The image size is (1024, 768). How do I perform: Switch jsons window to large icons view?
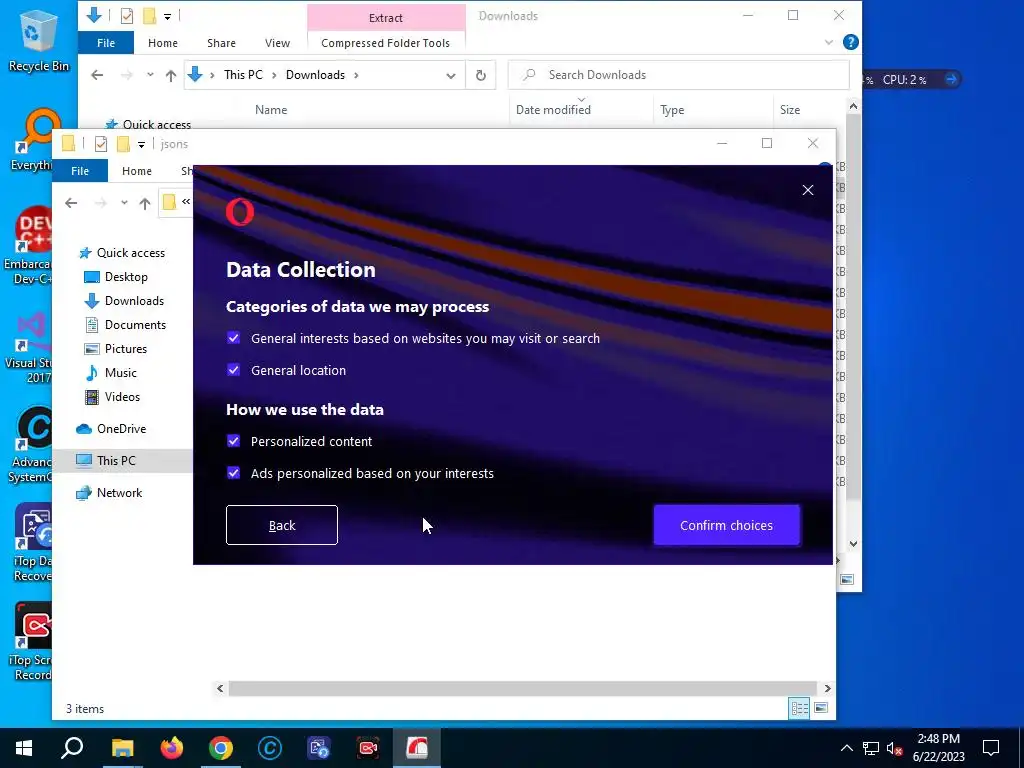(x=821, y=709)
